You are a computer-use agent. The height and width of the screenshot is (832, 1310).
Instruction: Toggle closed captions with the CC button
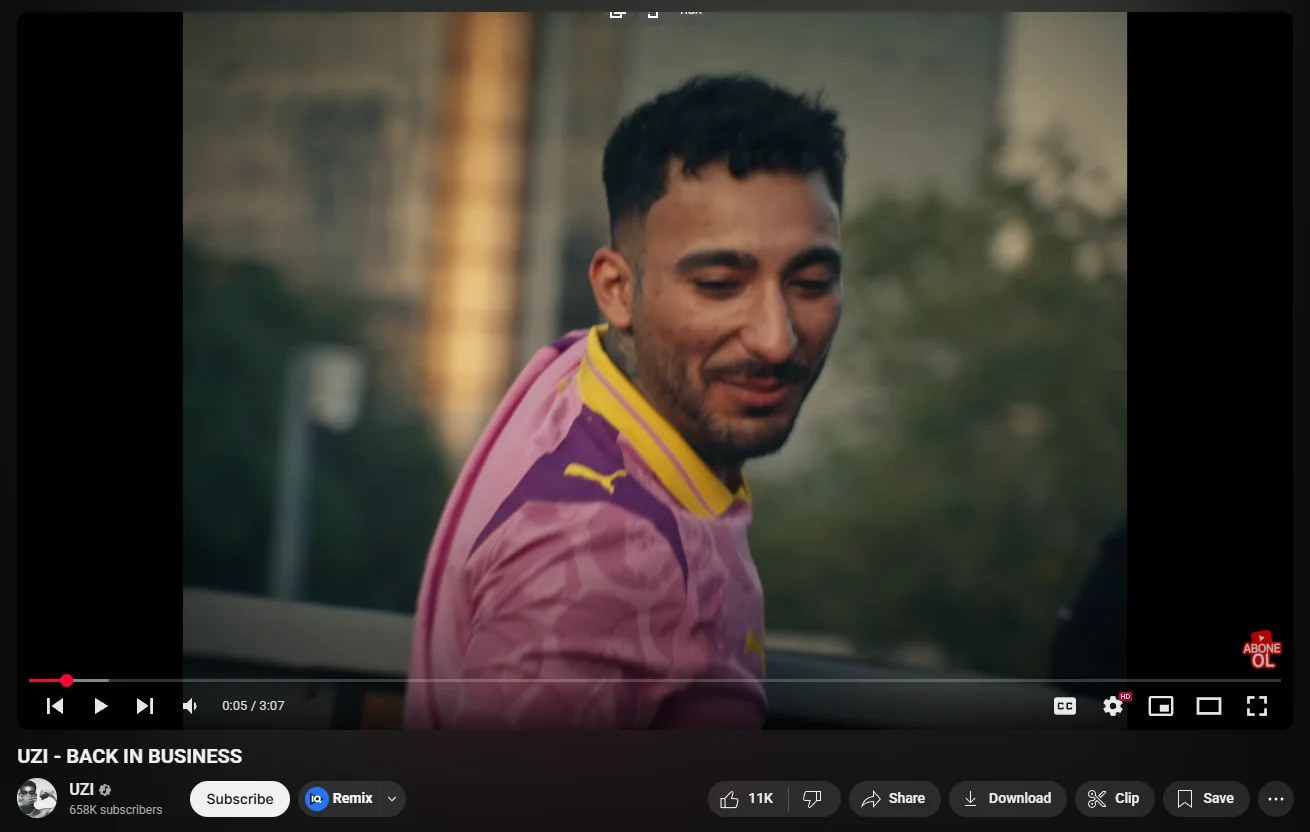1065,706
